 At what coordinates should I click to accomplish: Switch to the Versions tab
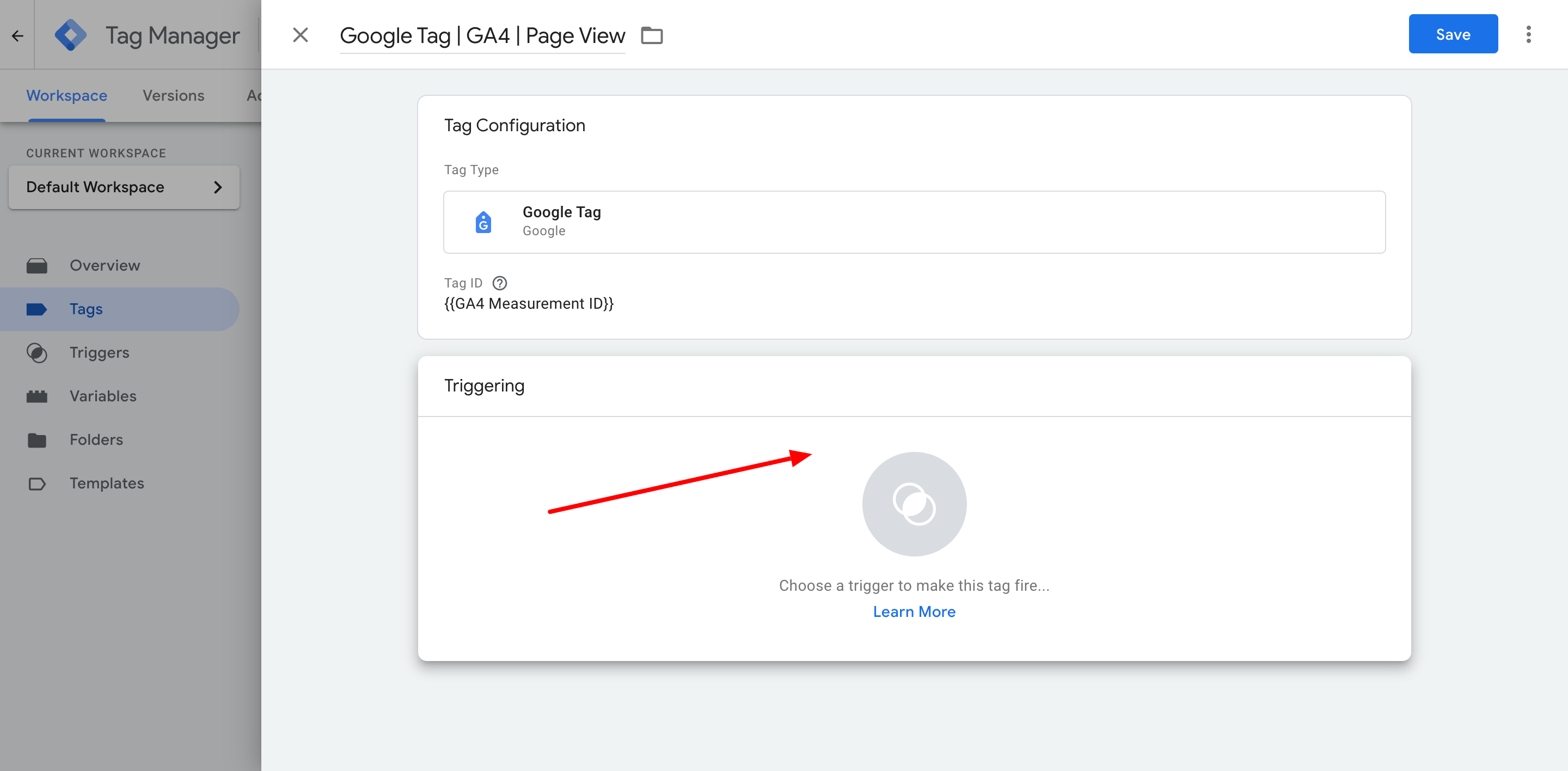[174, 95]
